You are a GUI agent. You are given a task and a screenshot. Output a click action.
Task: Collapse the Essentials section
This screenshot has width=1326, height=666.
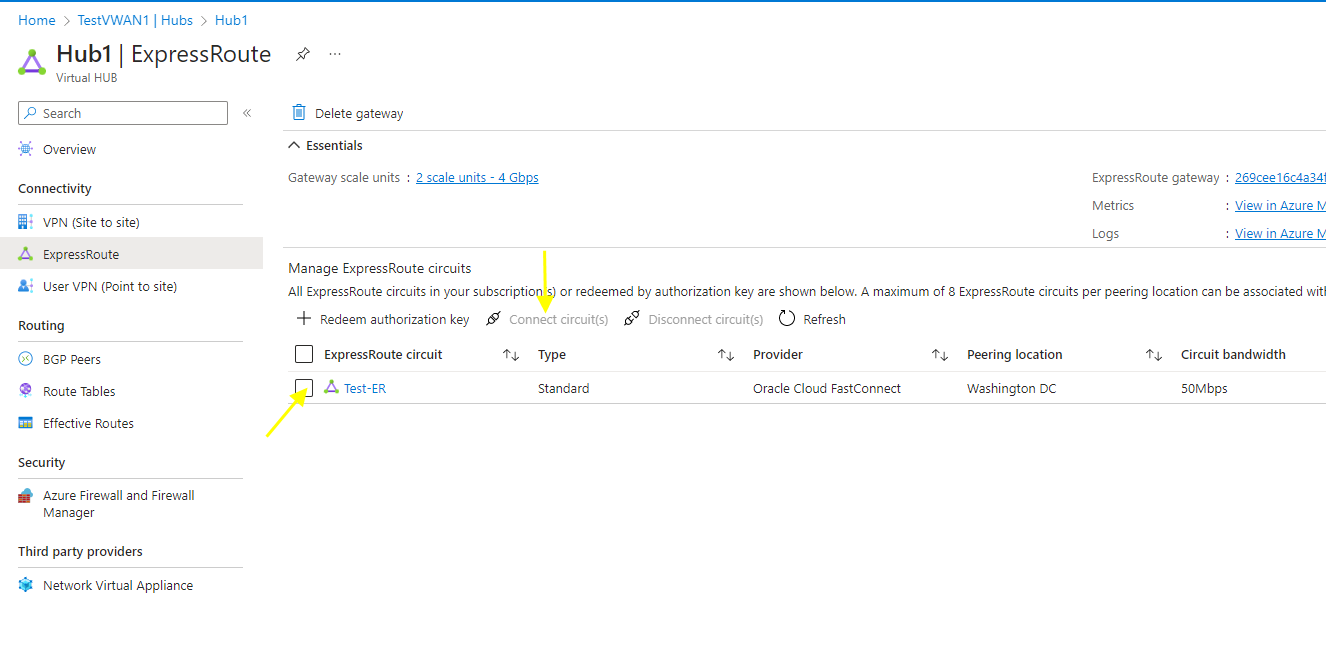(x=294, y=145)
